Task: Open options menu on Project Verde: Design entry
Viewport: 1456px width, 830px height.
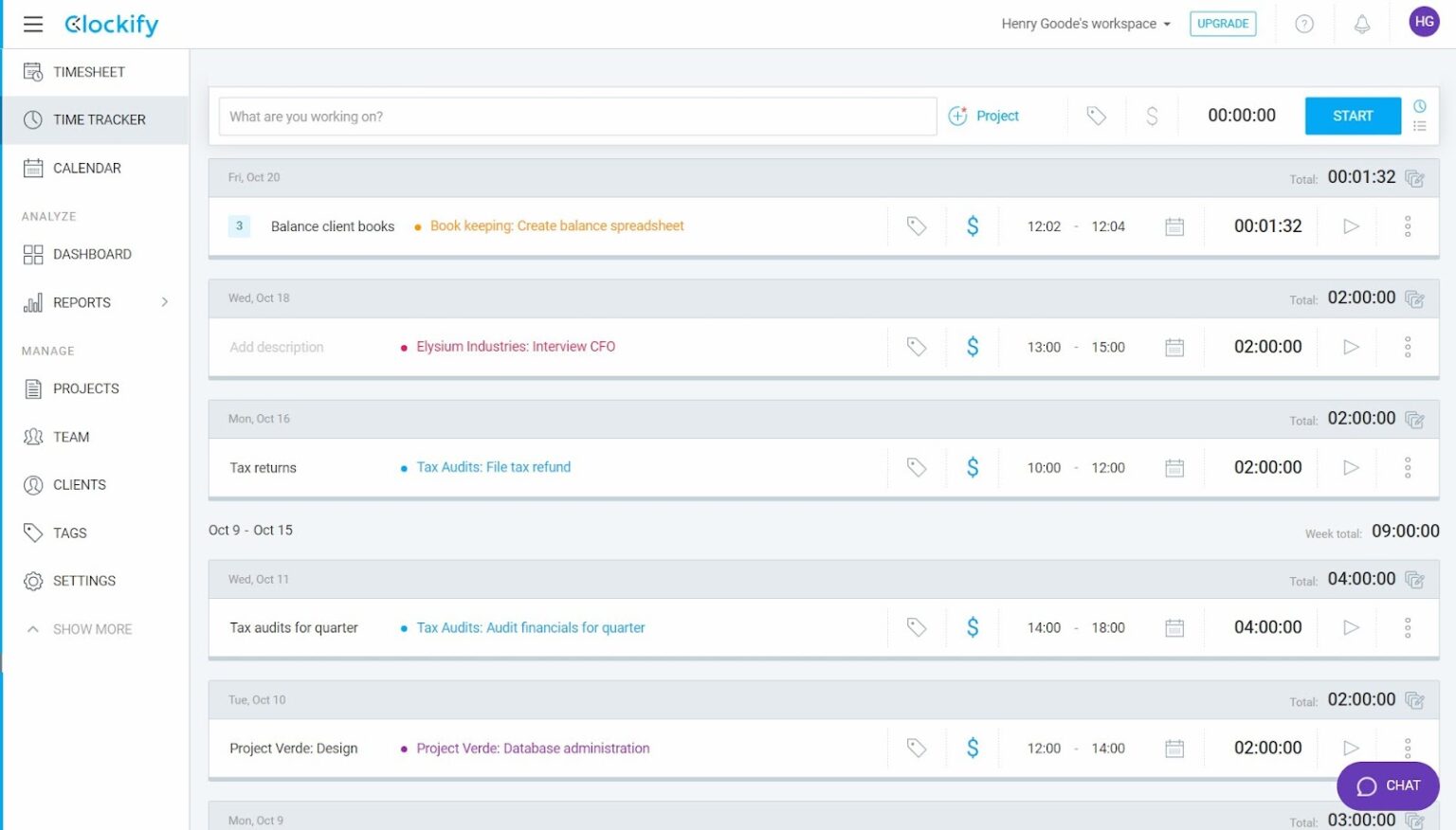Action: [1408, 748]
